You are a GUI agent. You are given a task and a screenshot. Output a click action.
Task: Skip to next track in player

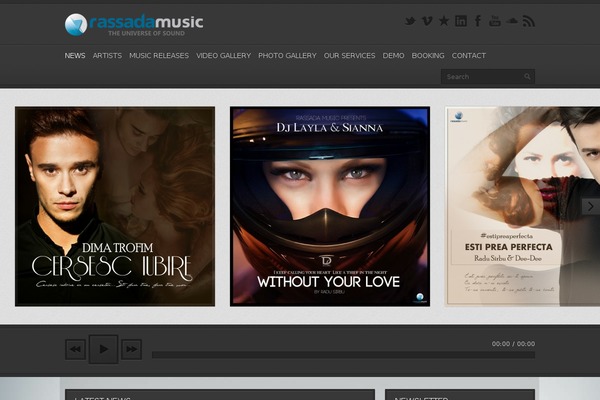tap(131, 349)
